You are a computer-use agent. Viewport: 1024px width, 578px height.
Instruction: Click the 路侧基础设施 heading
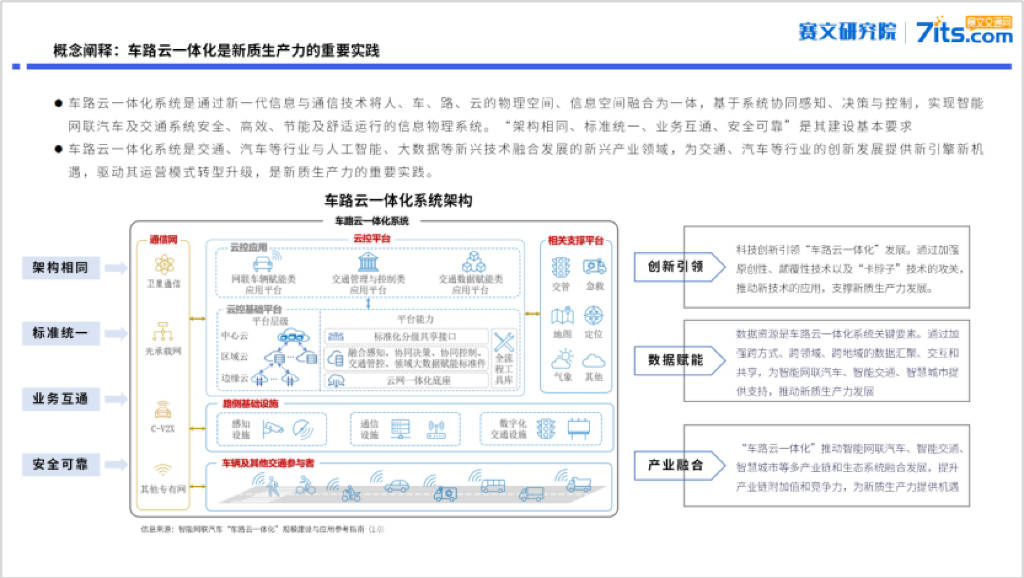pos(251,404)
